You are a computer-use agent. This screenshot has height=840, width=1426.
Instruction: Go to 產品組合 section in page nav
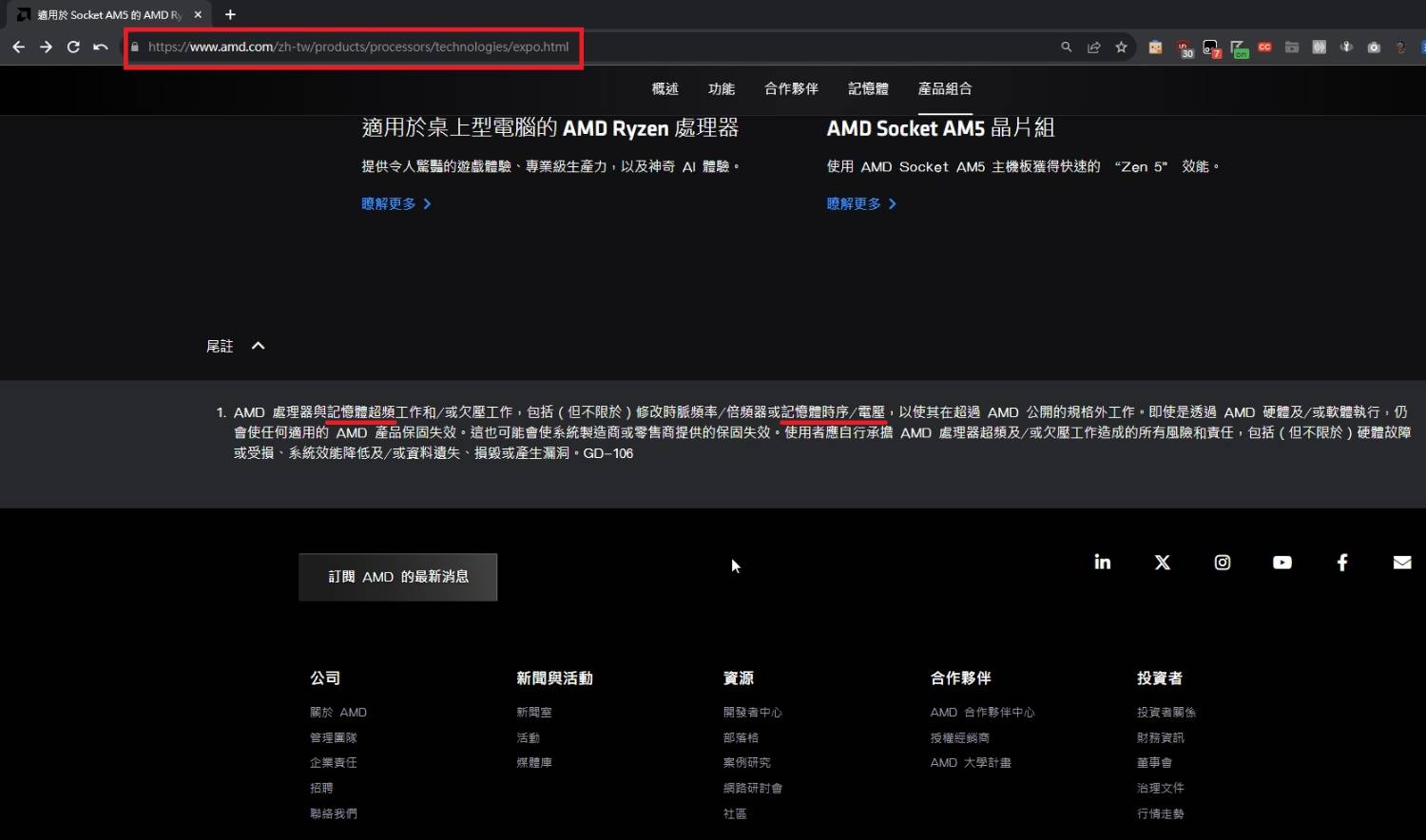945,88
